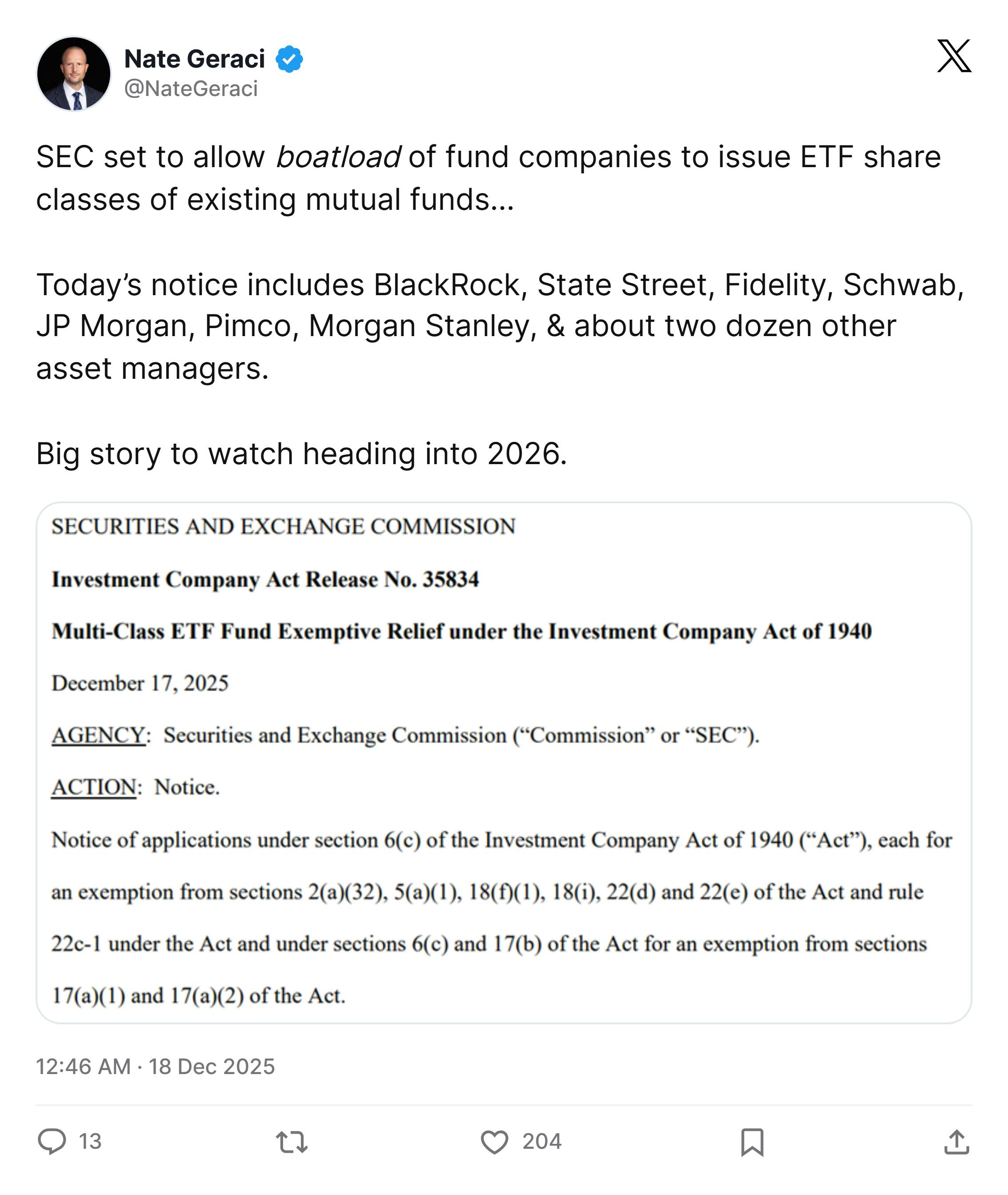Click the share upload icon

[956, 1142]
